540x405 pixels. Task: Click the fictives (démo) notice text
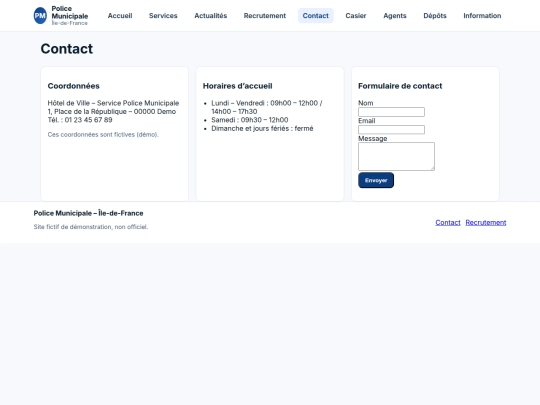(x=103, y=134)
